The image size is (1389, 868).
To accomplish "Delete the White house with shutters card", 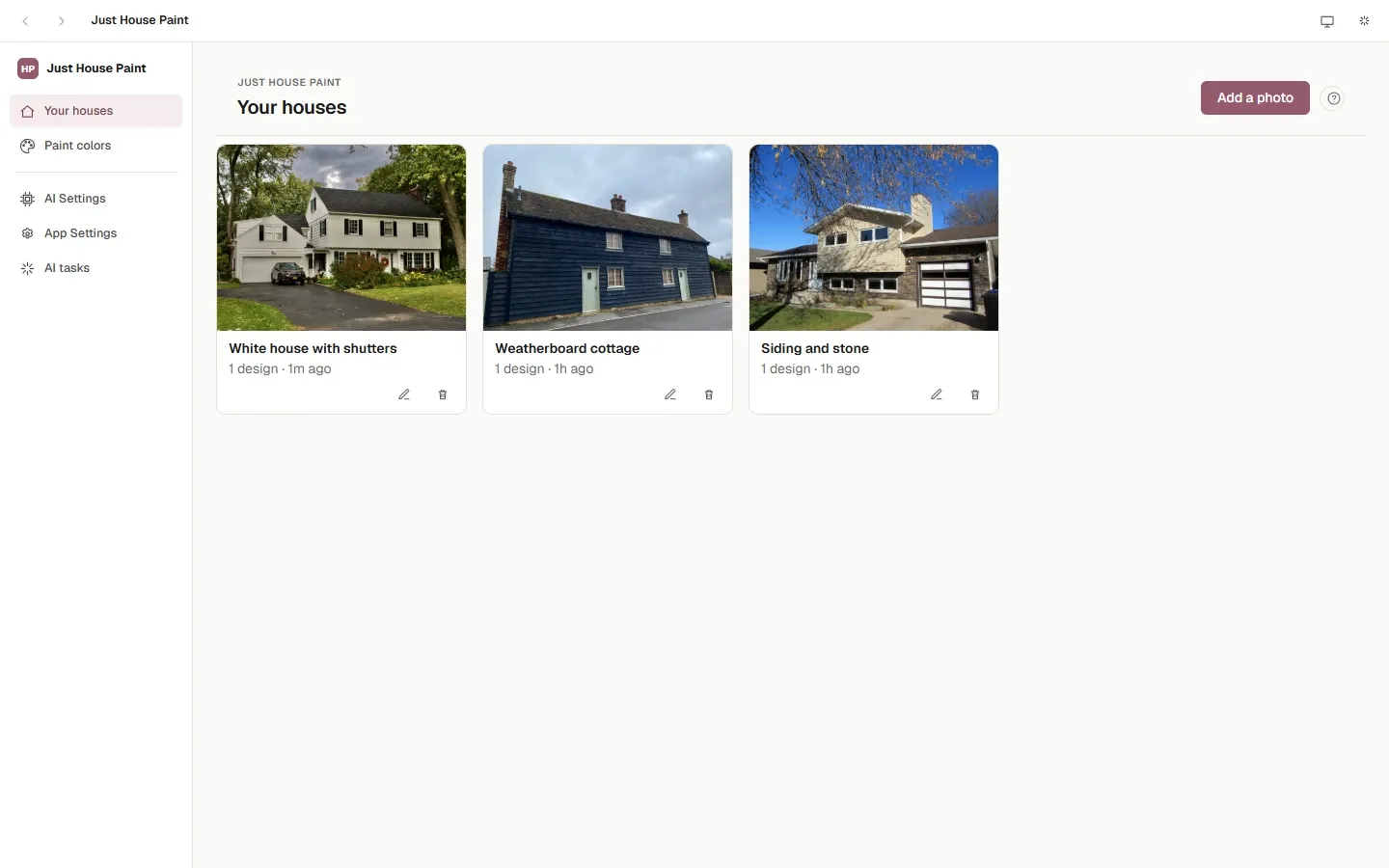I will point(443,394).
